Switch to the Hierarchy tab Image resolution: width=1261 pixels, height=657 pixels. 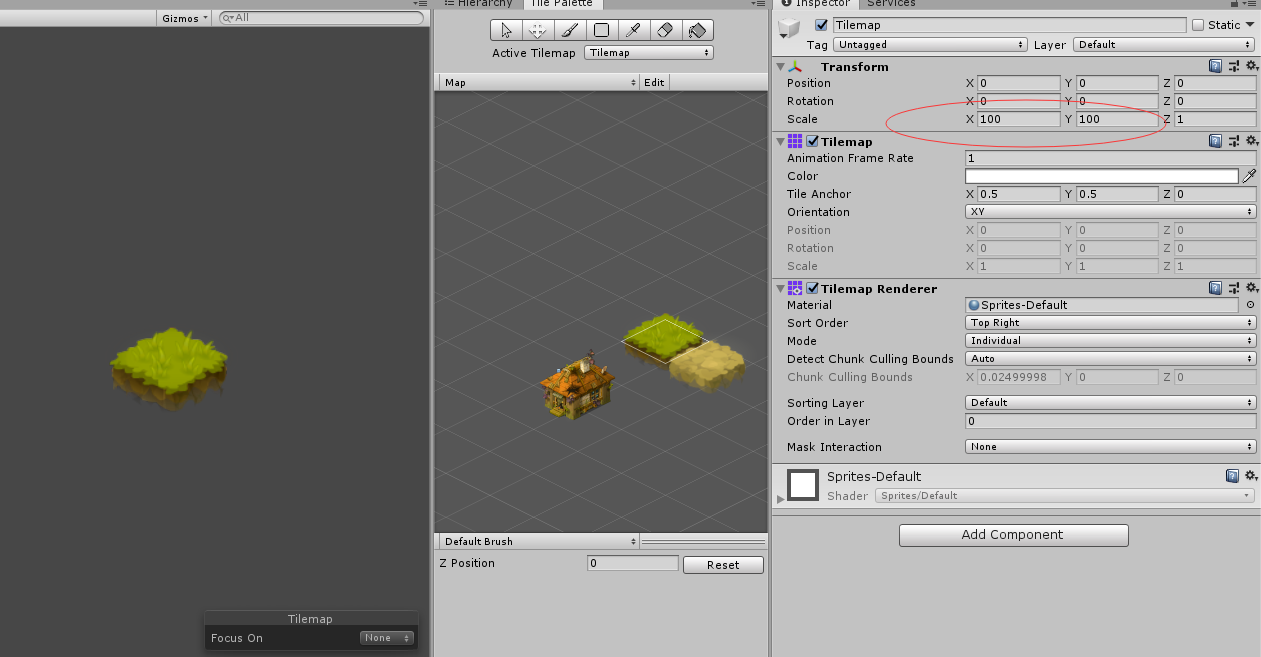coord(480,4)
